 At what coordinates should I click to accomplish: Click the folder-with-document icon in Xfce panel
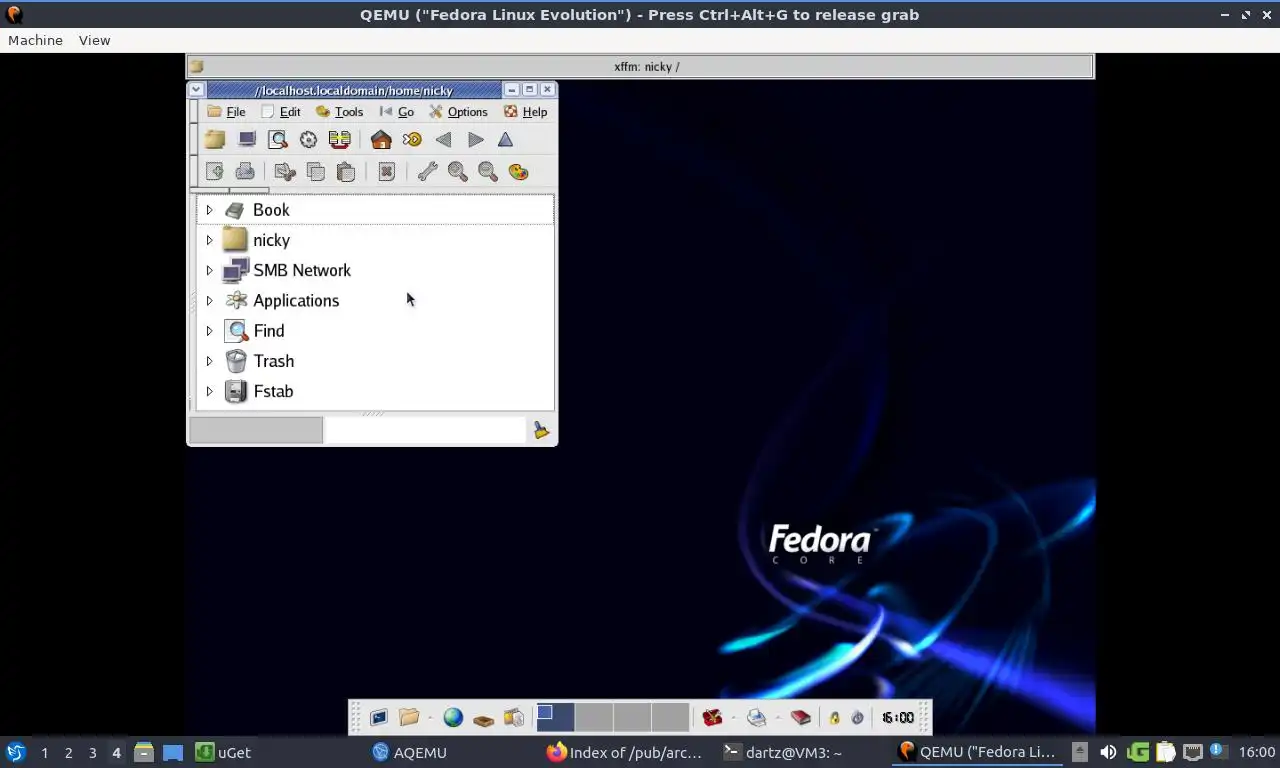click(514, 718)
